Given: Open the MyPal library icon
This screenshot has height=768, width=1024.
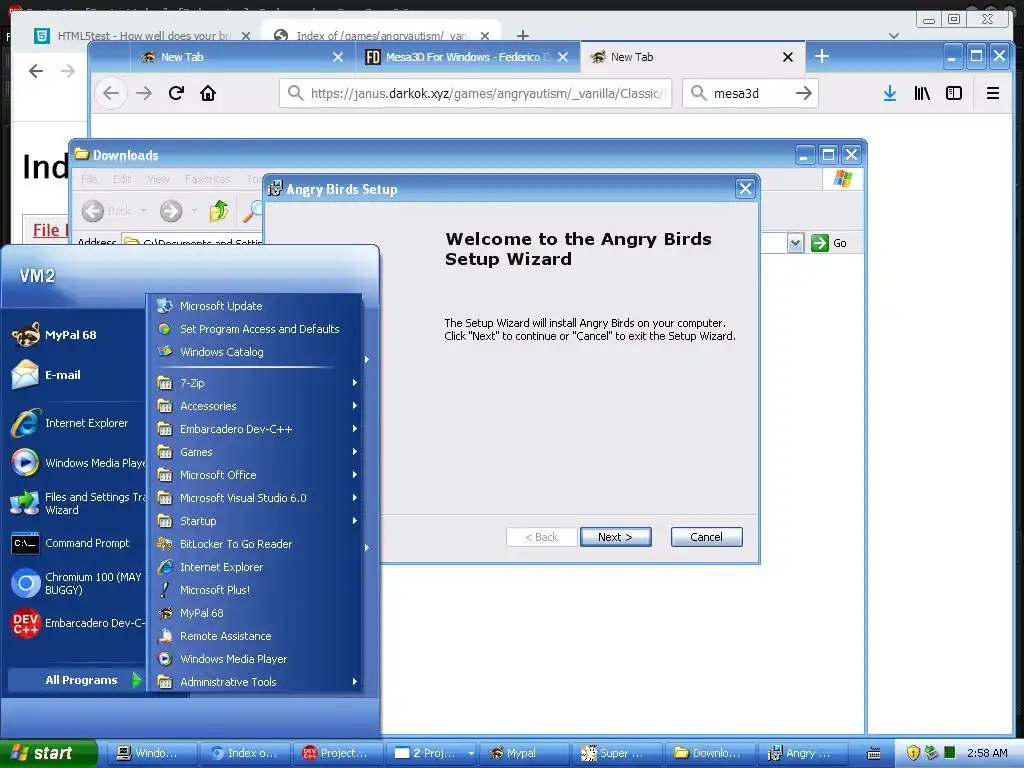Looking at the screenshot, I should pyautogui.click(x=922, y=93).
